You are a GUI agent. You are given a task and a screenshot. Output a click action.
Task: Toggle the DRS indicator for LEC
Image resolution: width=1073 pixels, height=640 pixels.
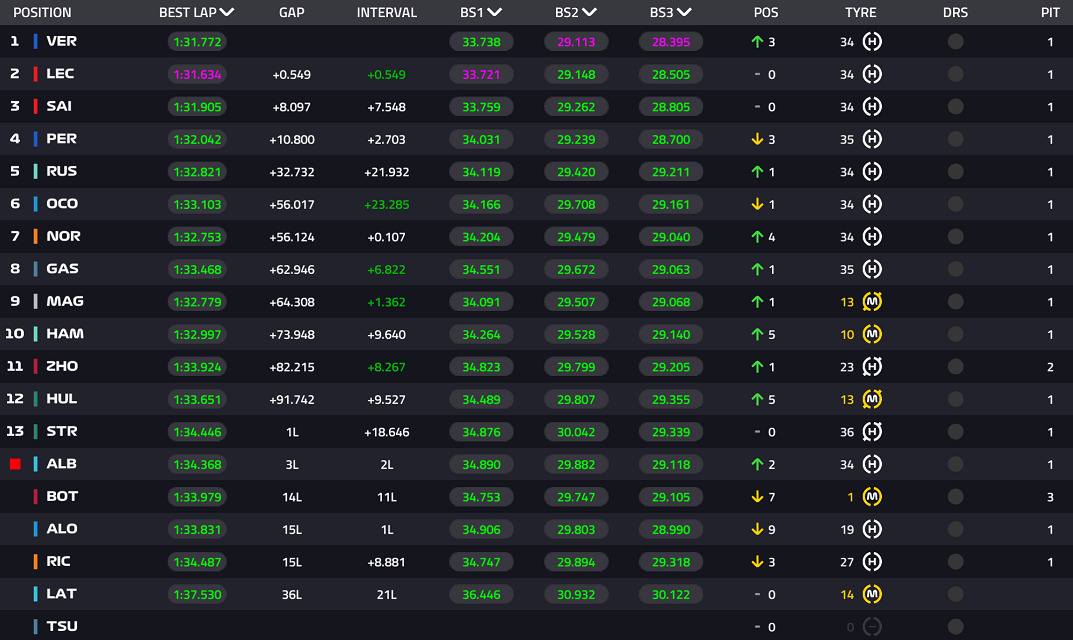pos(955,74)
